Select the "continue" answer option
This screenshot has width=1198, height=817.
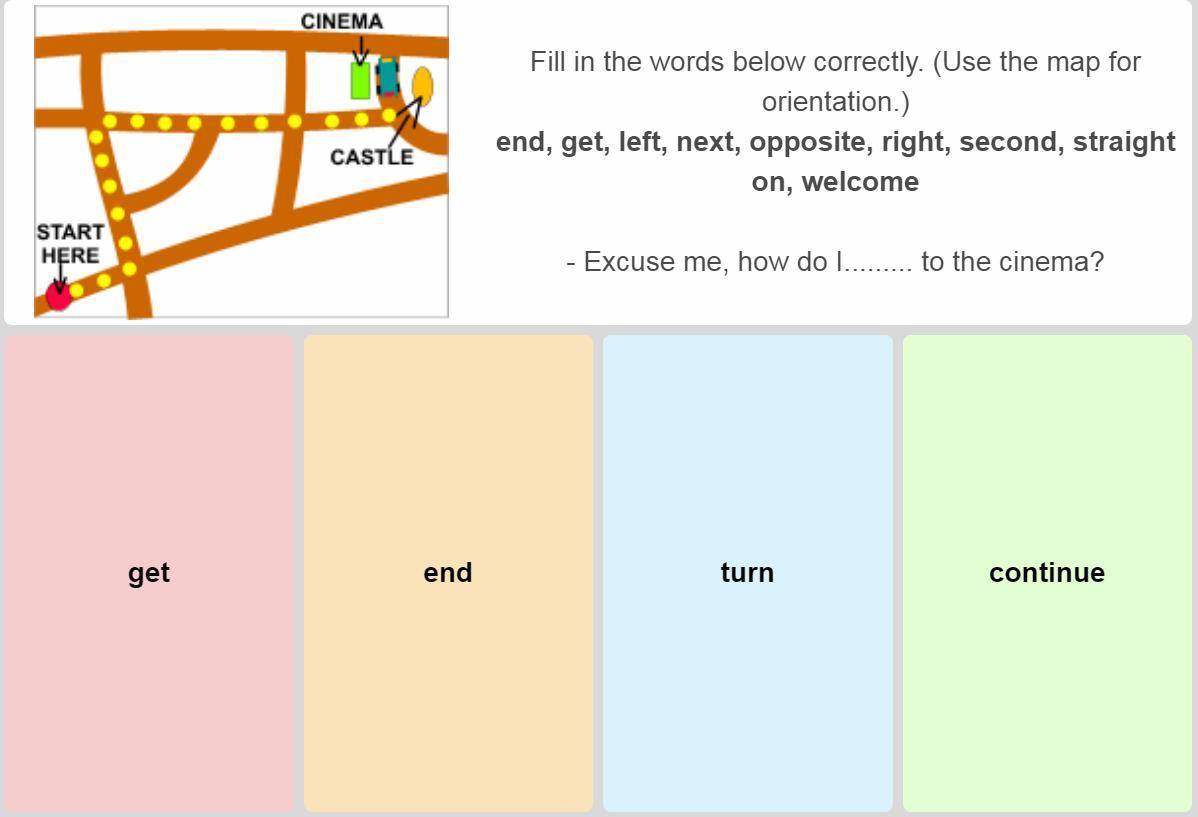pyautogui.click(x=1047, y=572)
